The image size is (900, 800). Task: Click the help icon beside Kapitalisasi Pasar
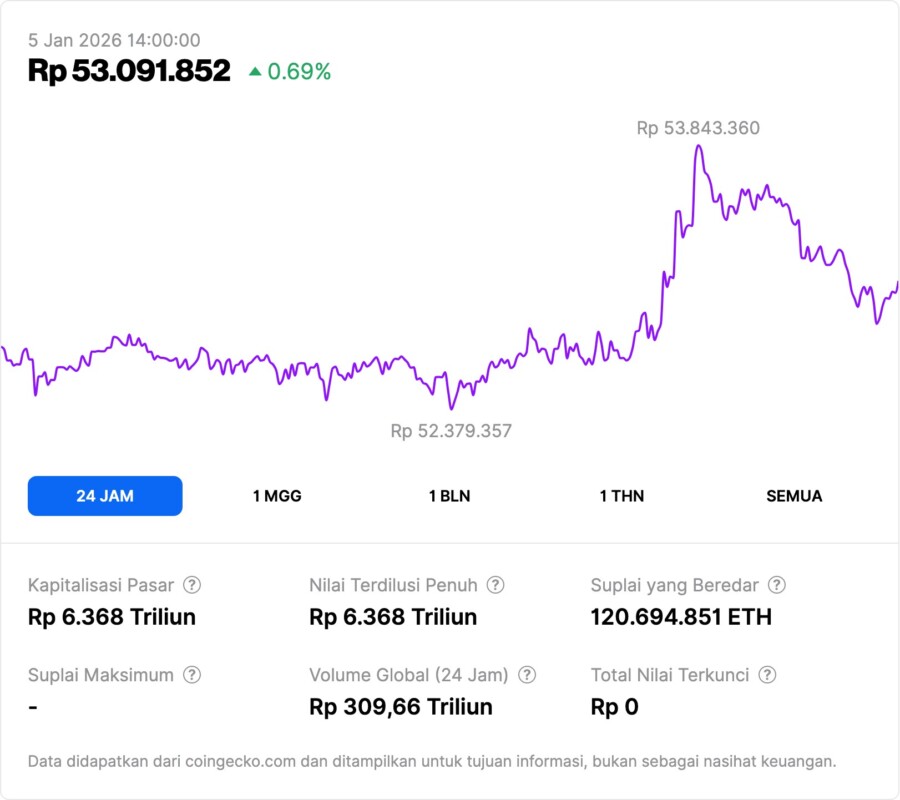point(192,585)
